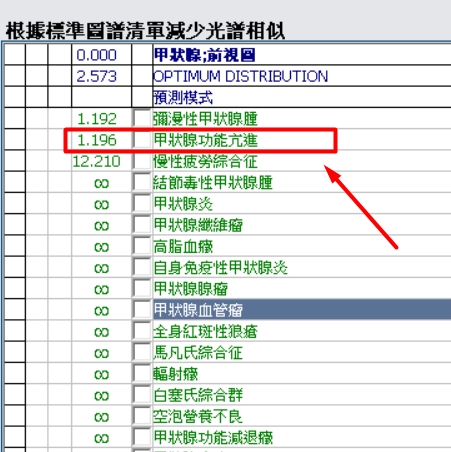Click the OPTIMUM DISTRIBUTION entry
Image resolution: width=451 pixels, height=452 pixels.
240,76
